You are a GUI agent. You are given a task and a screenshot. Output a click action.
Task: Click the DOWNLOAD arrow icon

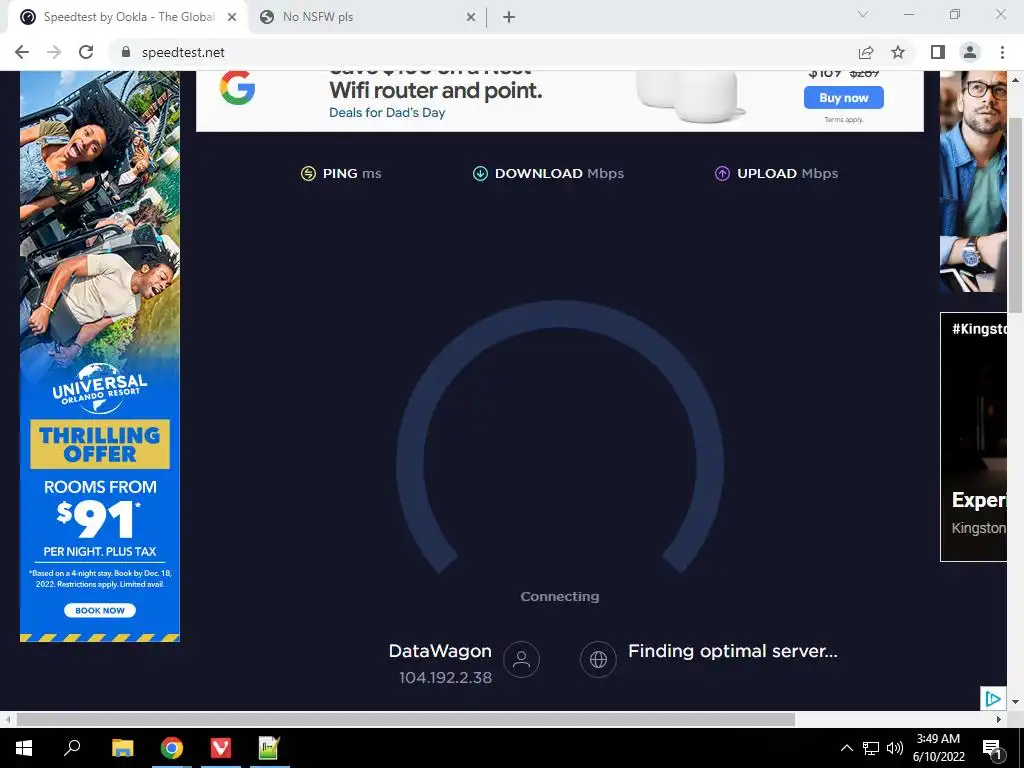(480, 173)
